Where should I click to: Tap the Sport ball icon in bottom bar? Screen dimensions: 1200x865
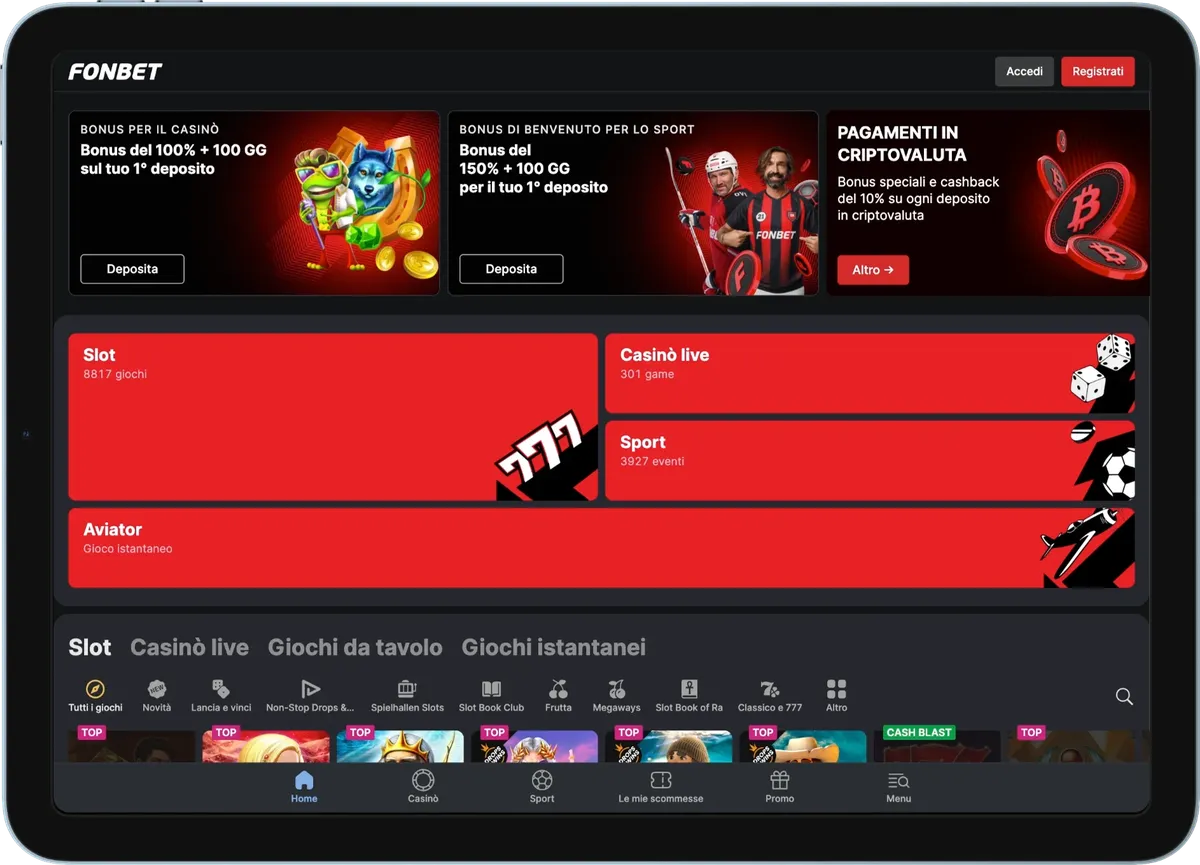(541, 780)
